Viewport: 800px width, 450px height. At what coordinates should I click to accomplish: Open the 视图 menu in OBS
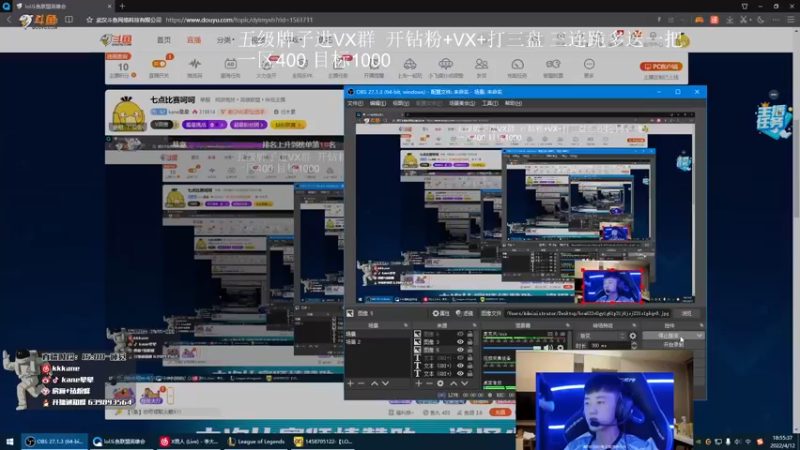pos(401,103)
